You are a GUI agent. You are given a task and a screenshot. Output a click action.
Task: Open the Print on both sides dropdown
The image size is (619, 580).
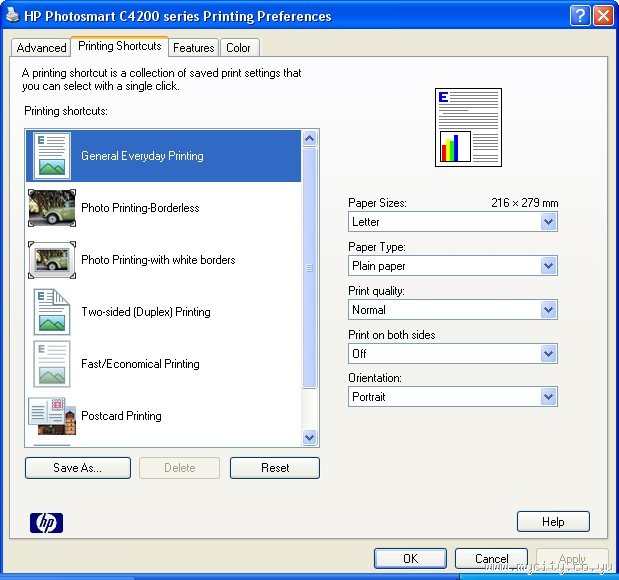(x=453, y=353)
